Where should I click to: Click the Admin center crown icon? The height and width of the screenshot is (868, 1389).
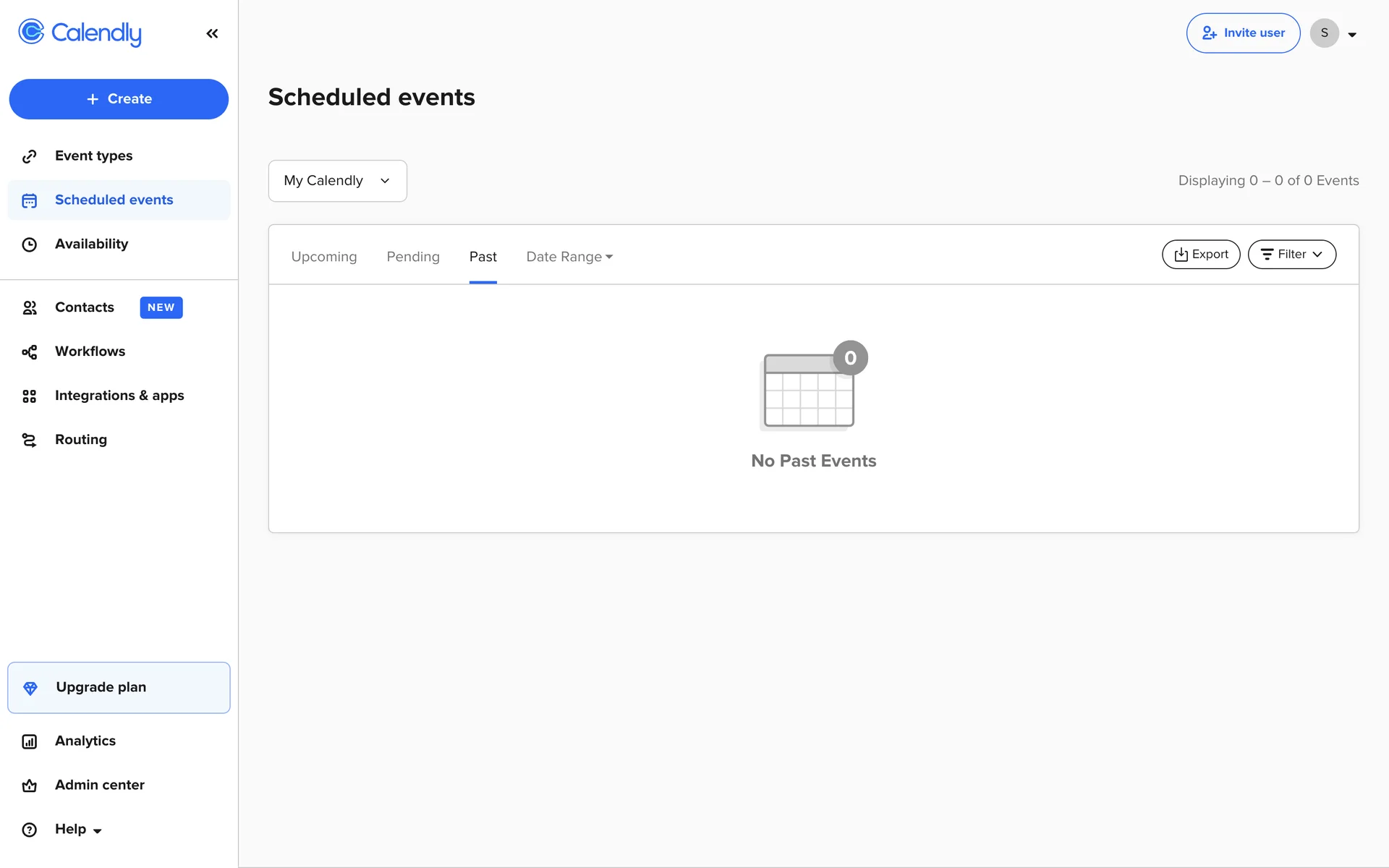tap(30, 786)
